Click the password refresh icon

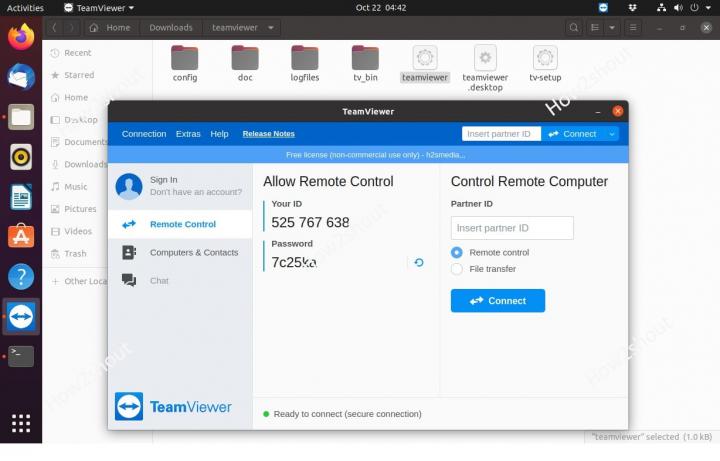(419, 262)
